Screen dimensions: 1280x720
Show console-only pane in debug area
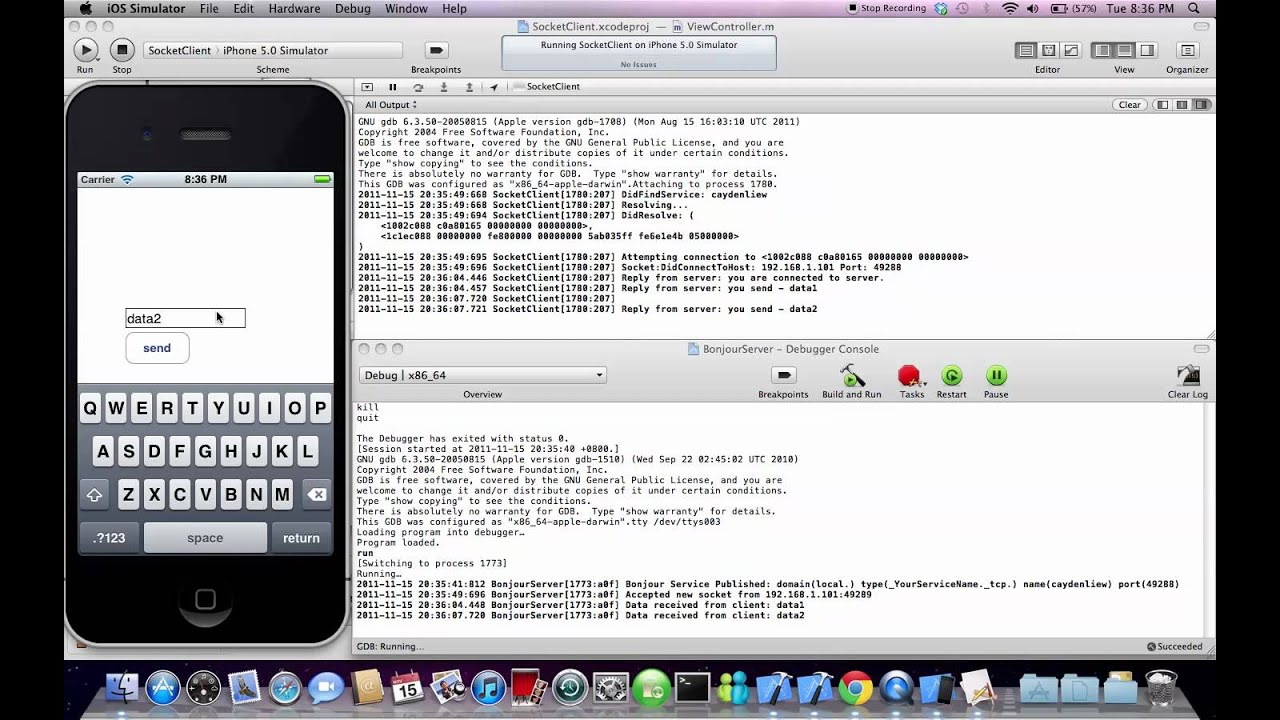click(1202, 104)
